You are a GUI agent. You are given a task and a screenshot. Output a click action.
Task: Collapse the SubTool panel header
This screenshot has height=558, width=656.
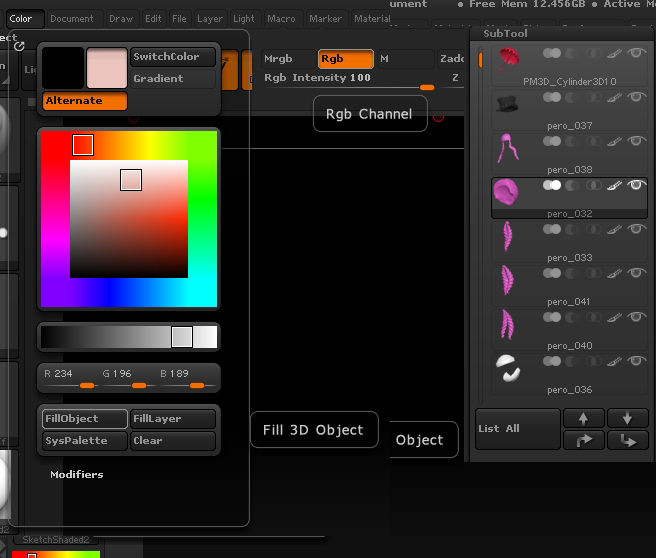click(505, 33)
